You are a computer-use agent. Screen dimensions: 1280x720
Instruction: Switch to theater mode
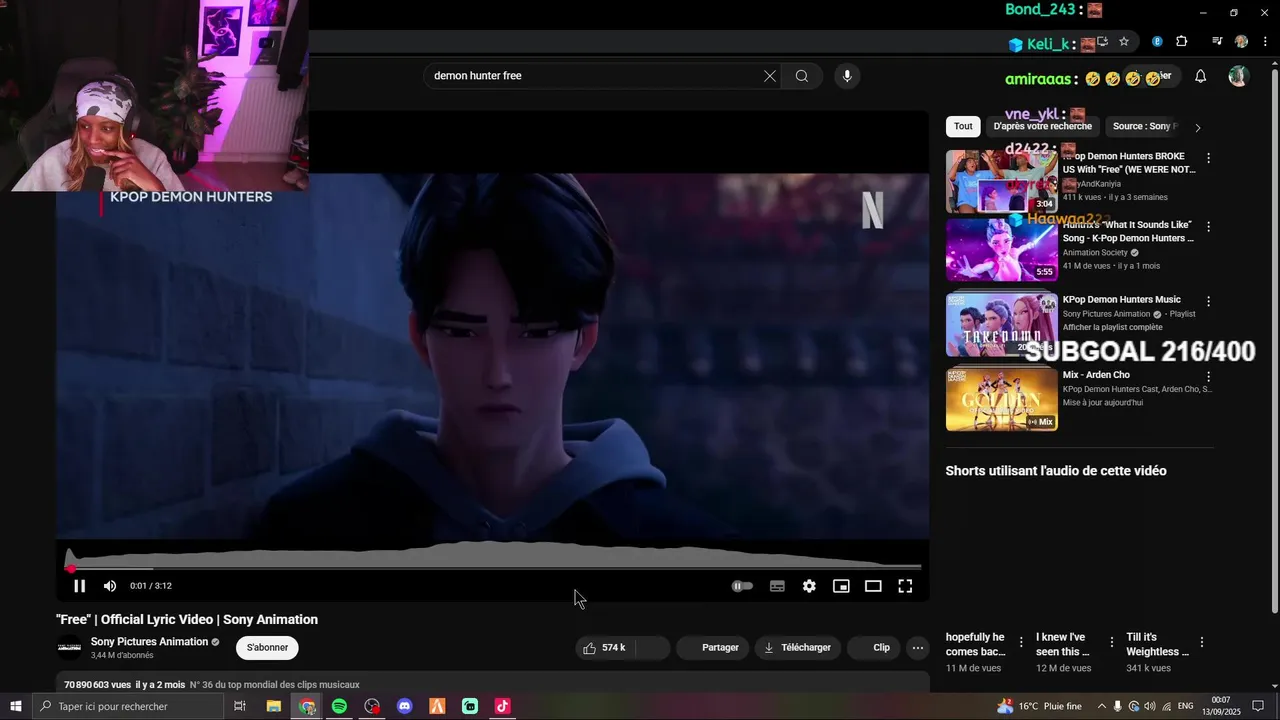point(873,586)
